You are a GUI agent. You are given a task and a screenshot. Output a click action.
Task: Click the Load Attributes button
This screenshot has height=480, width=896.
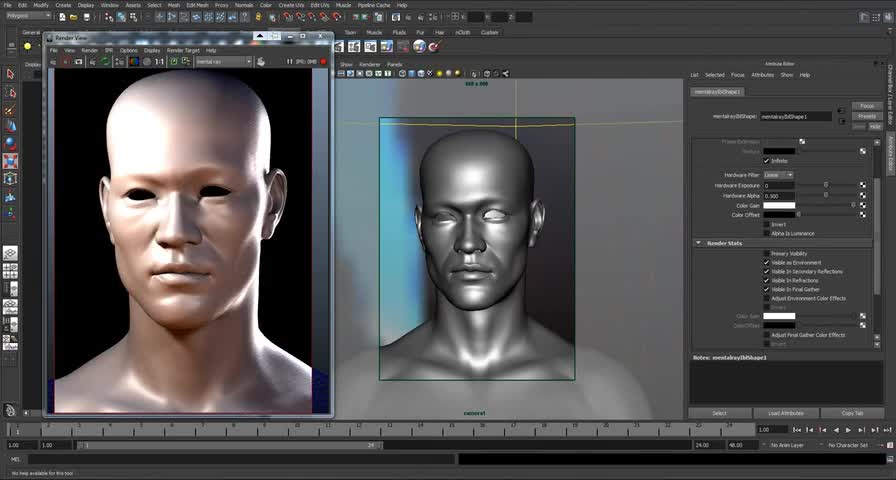click(x=785, y=413)
